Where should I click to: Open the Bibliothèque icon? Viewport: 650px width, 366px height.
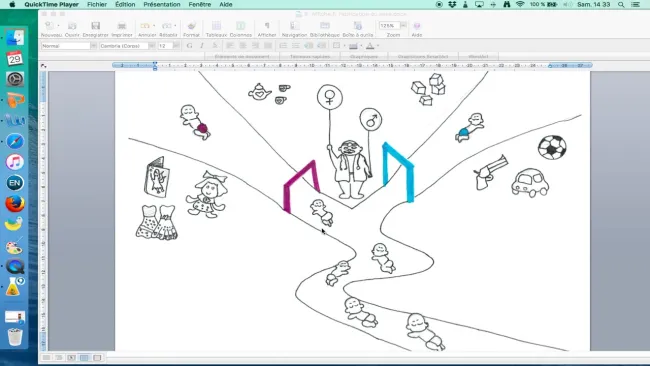pyautogui.click(x=325, y=26)
